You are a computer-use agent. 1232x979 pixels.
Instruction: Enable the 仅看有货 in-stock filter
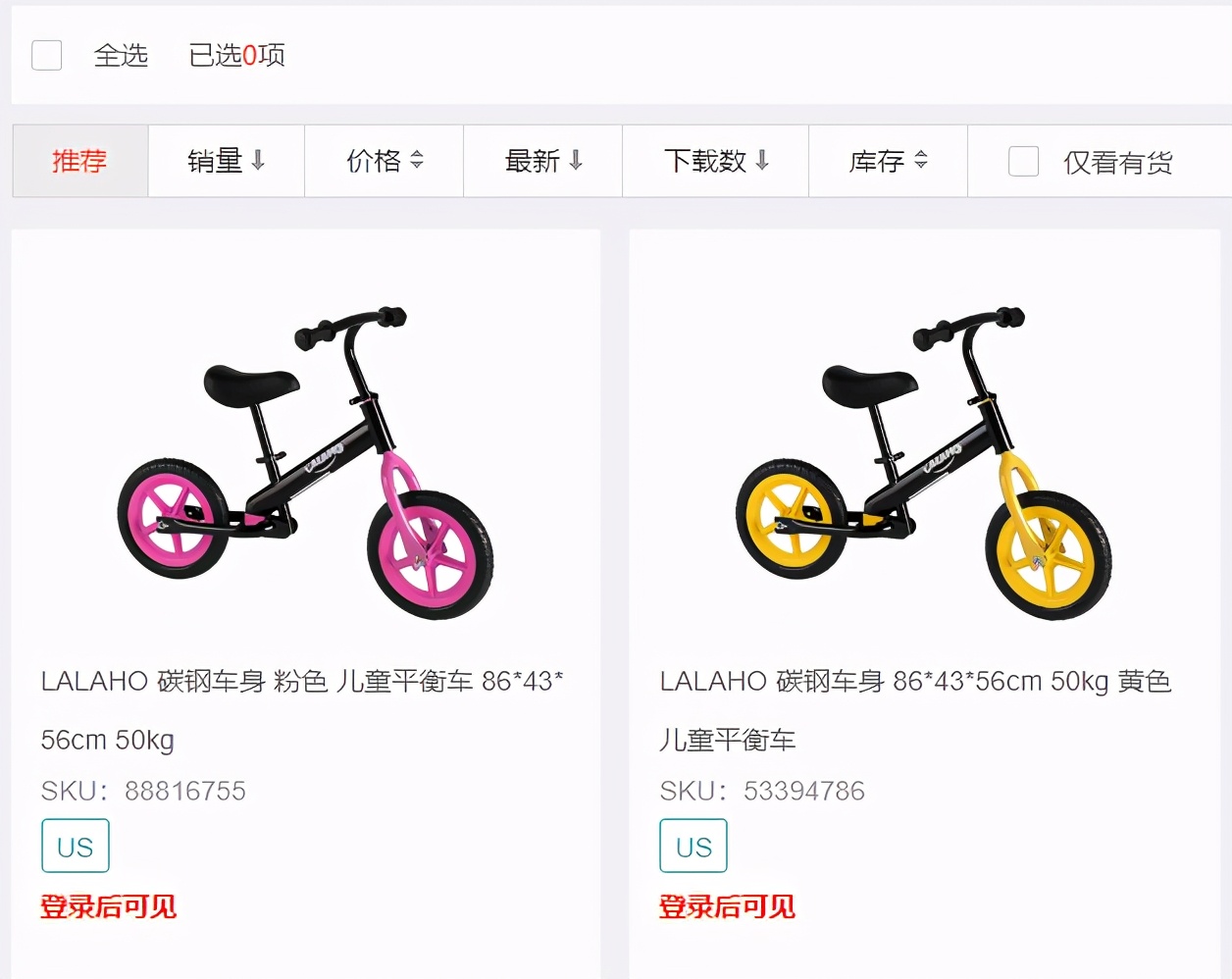[x=1024, y=161]
